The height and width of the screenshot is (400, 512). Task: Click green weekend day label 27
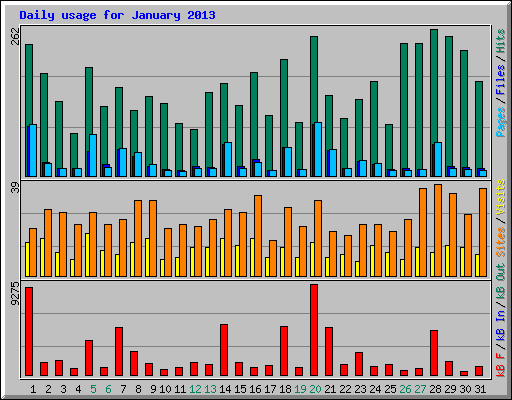tap(420, 389)
